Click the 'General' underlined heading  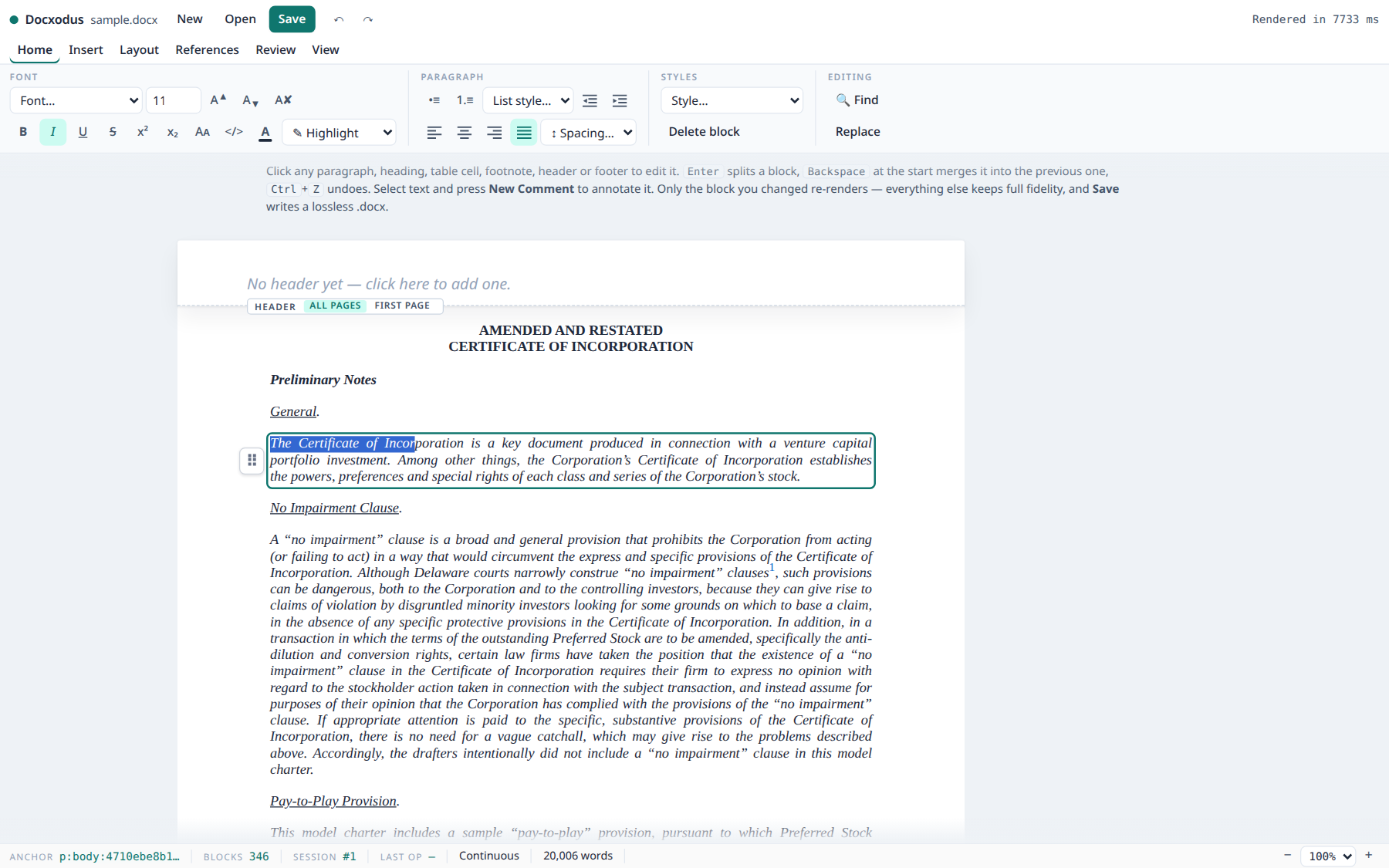pyautogui.click(x=293, y=411)
